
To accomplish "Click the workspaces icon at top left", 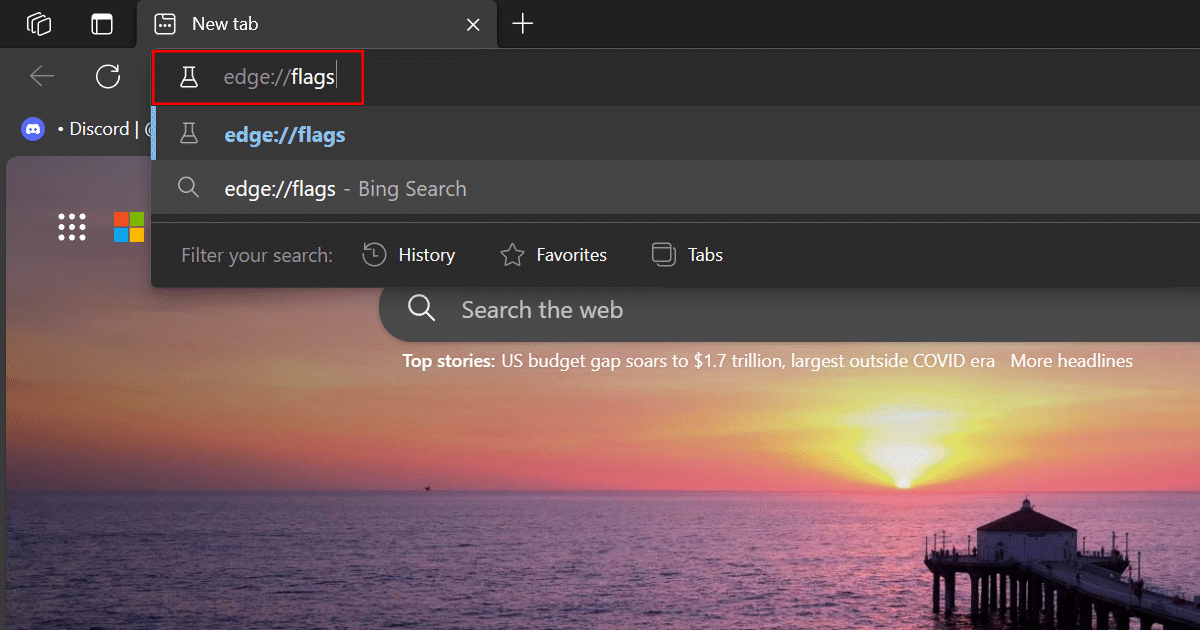I will (38, 23).
